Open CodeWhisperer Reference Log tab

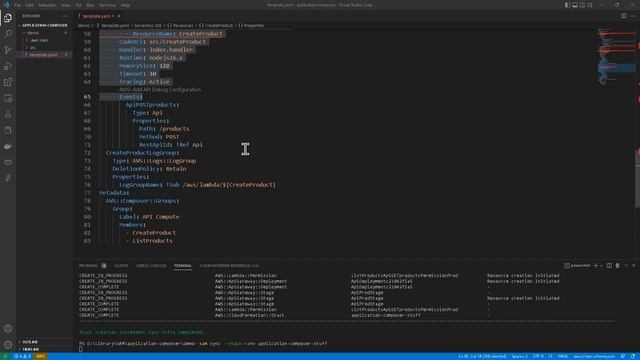pyautogui.click(x=229, y=266)
